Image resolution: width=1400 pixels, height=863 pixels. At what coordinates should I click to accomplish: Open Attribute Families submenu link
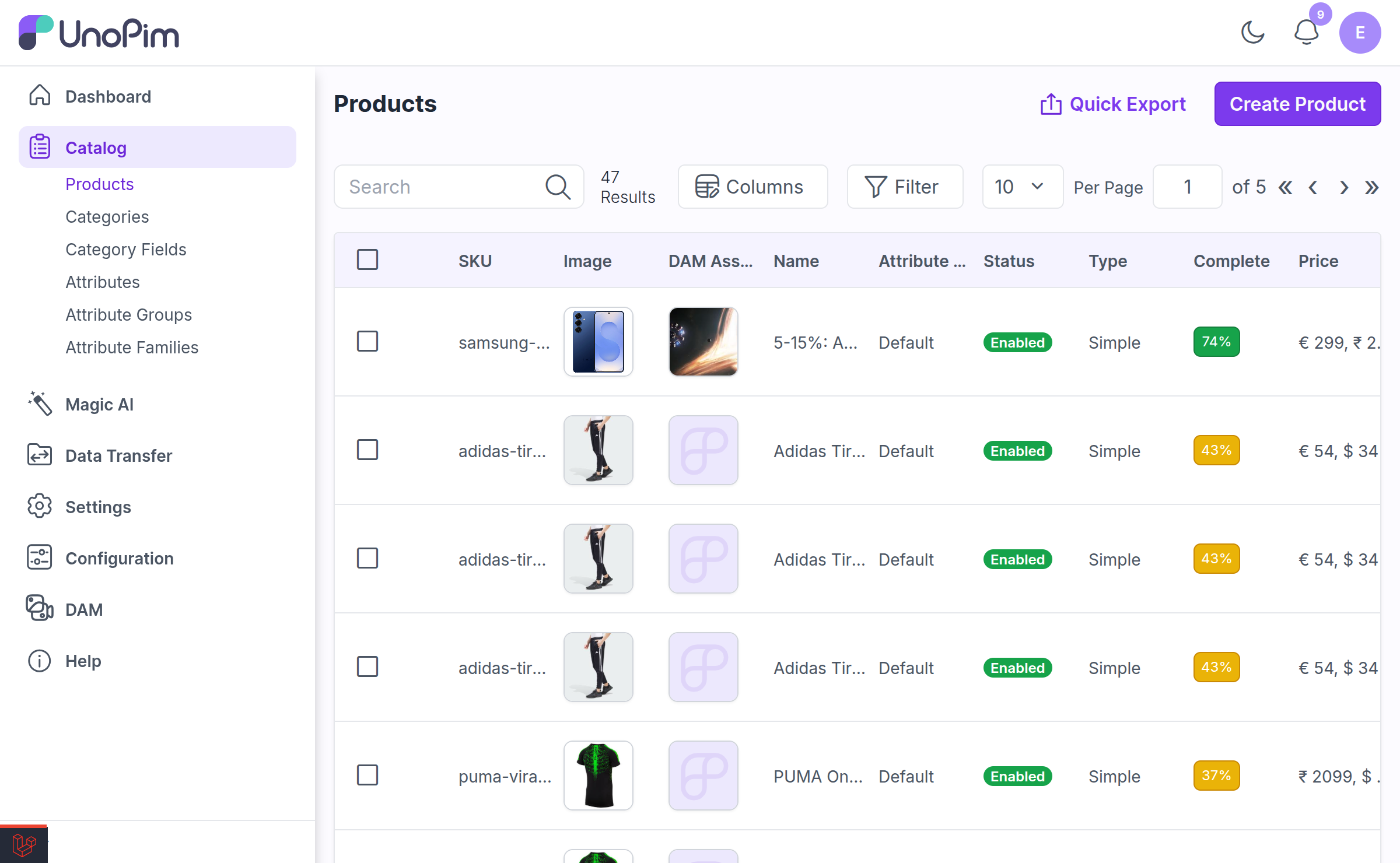pos(132,348)
